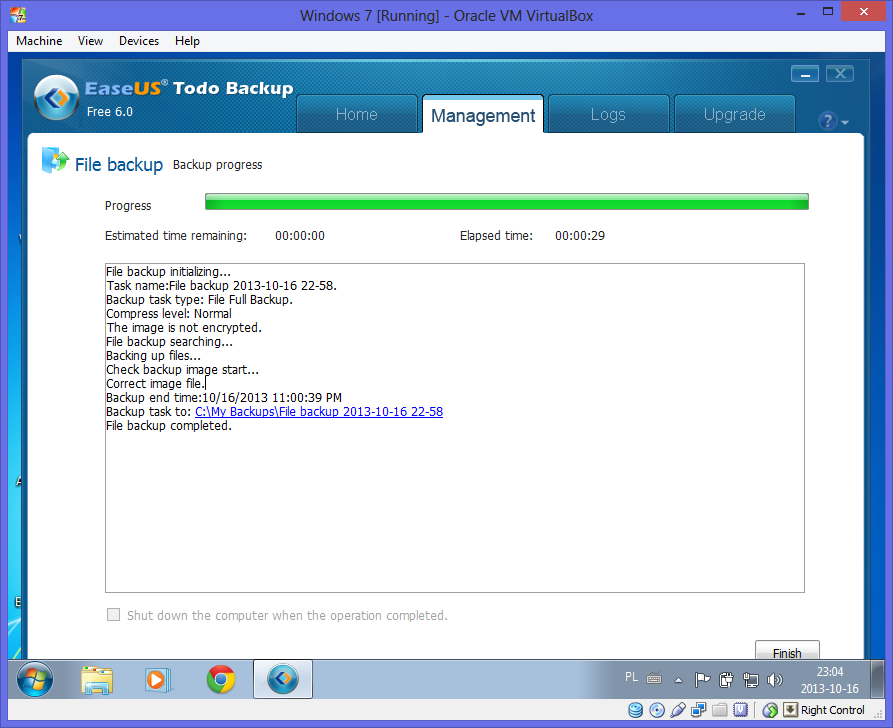Open the Logs tab

[608, 114]
